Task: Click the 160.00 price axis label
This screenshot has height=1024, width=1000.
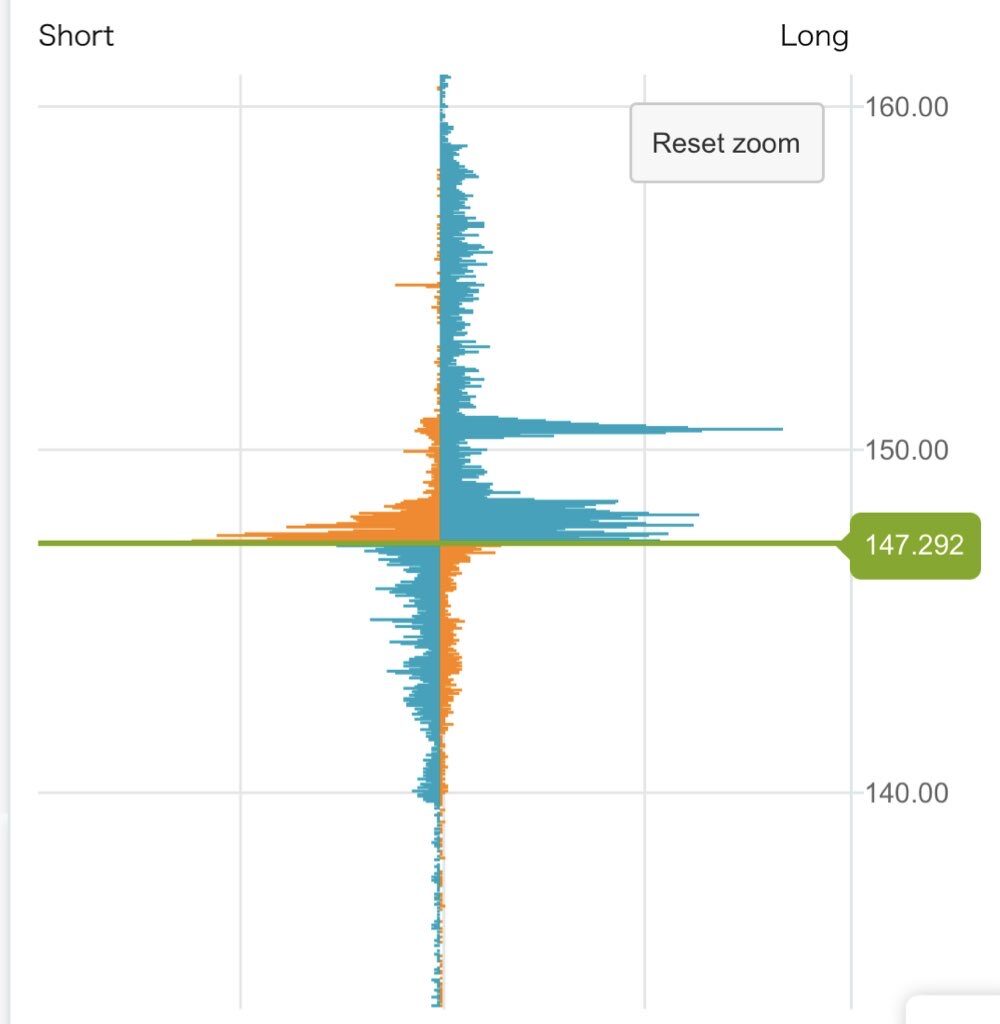Action: pyautogui.click(x=907, y=106)
